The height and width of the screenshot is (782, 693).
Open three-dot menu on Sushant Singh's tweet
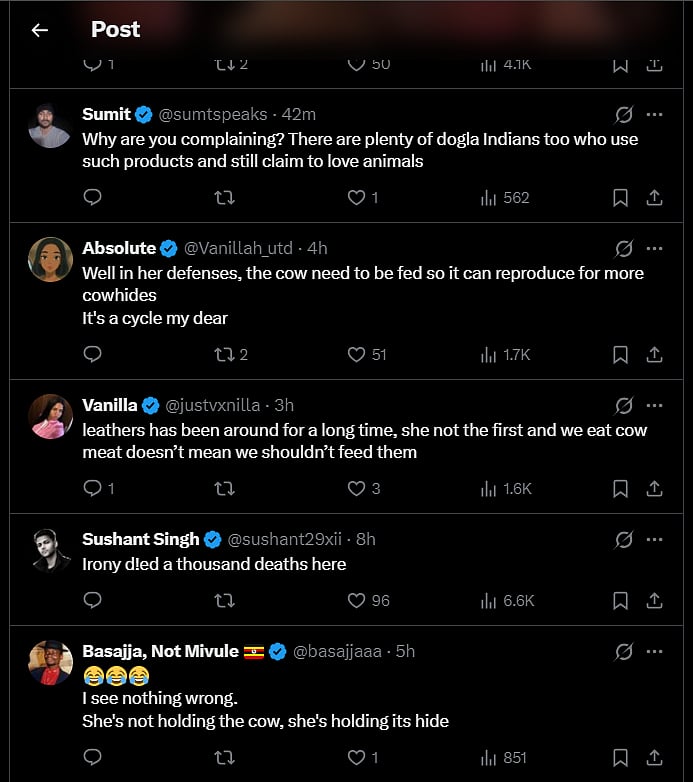(655, 539)
